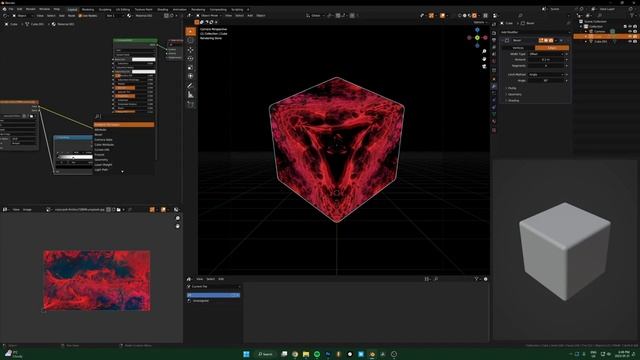Select the Add Cube tool in viewport toolbar

(x=191, y=104)
